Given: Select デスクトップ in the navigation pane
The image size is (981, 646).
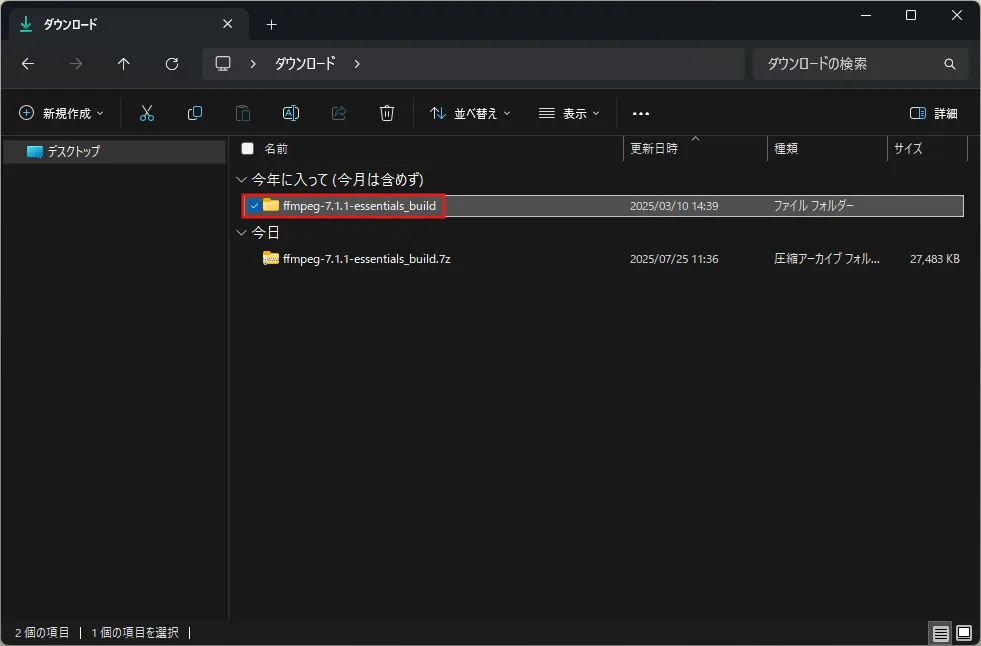Looking at the screenshot, I should pyautogui.click(x=115, y=151).
